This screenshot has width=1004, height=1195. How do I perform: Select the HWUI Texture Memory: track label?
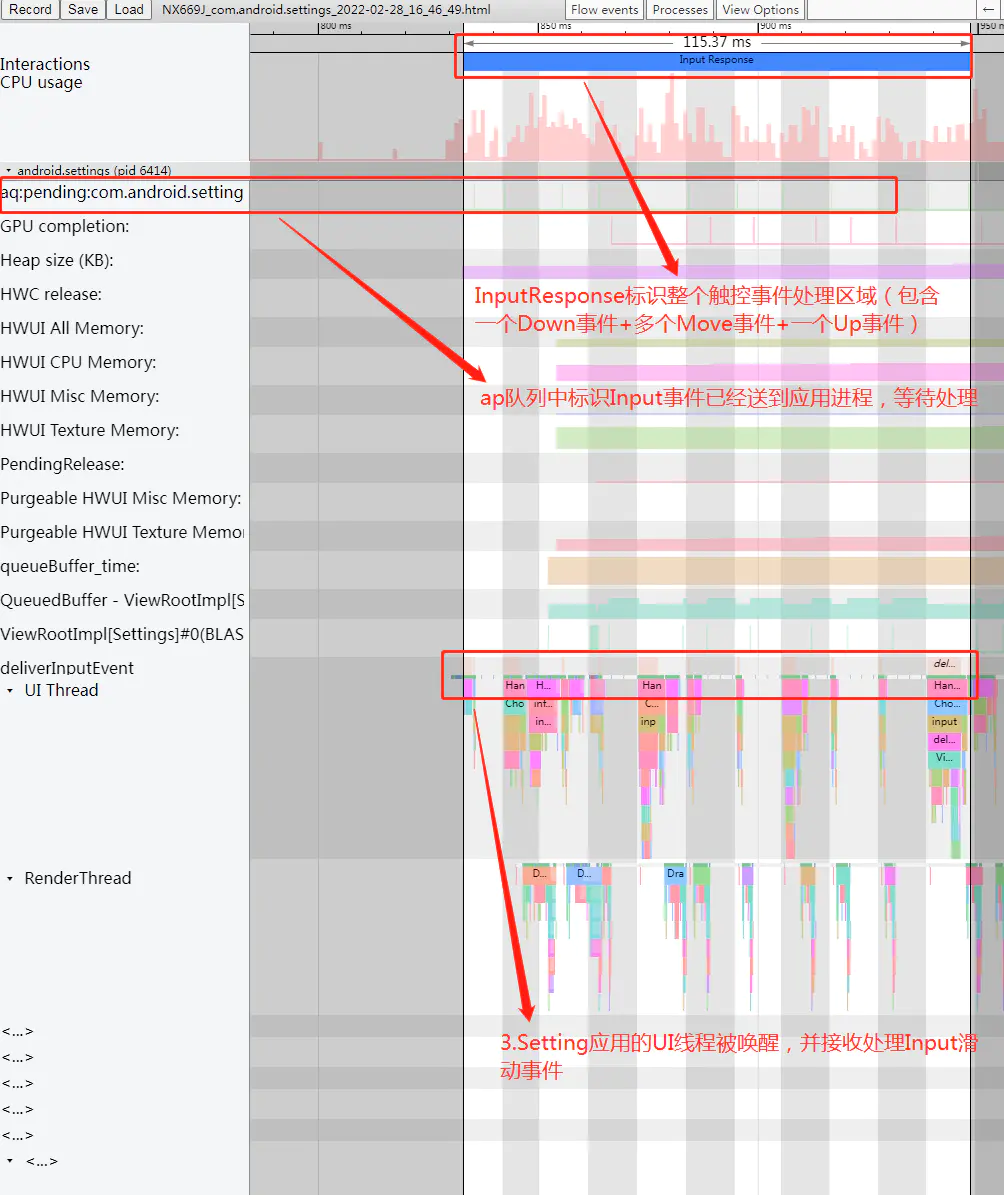(90, 430)
